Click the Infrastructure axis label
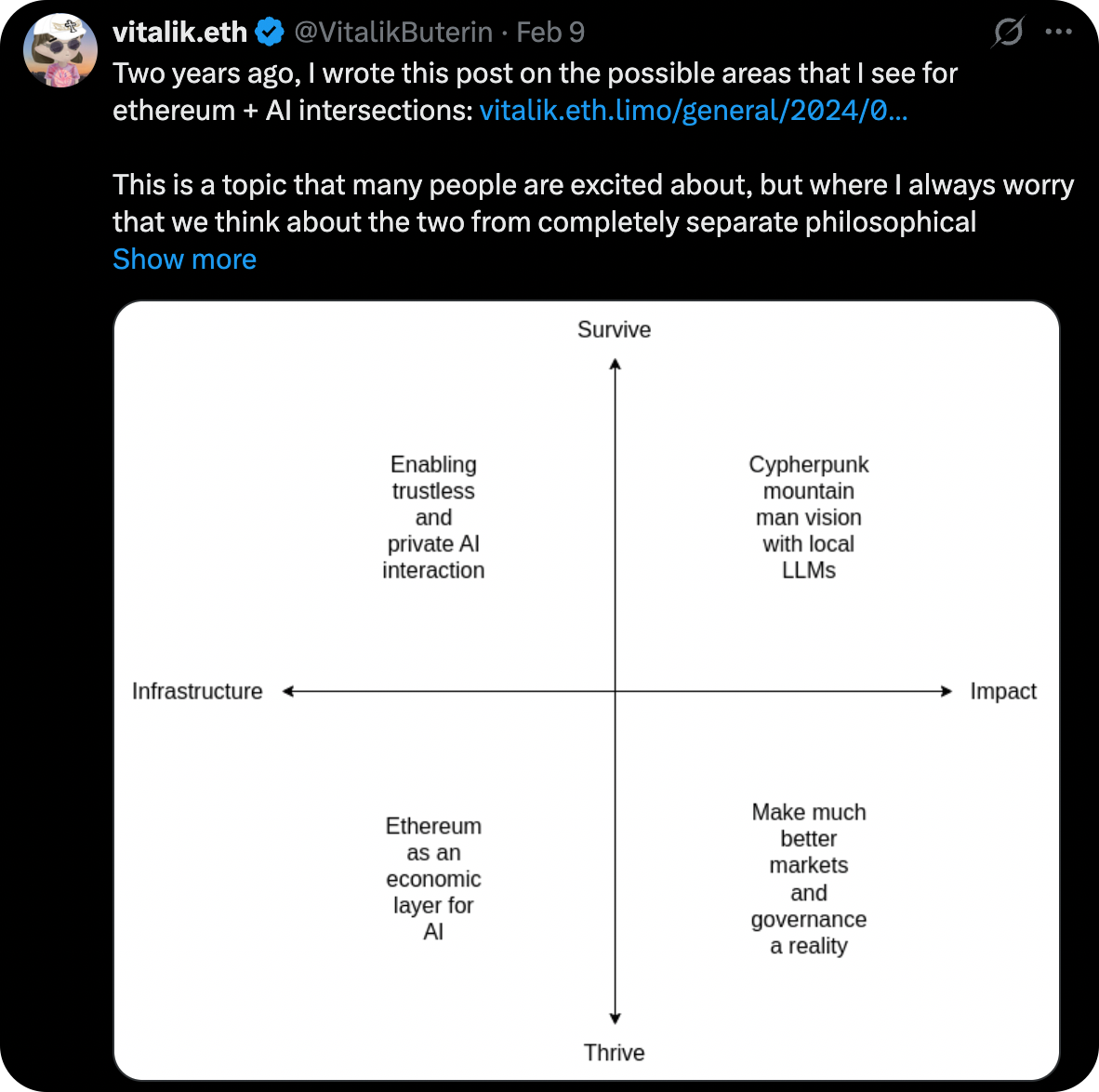 pos(197,691)
